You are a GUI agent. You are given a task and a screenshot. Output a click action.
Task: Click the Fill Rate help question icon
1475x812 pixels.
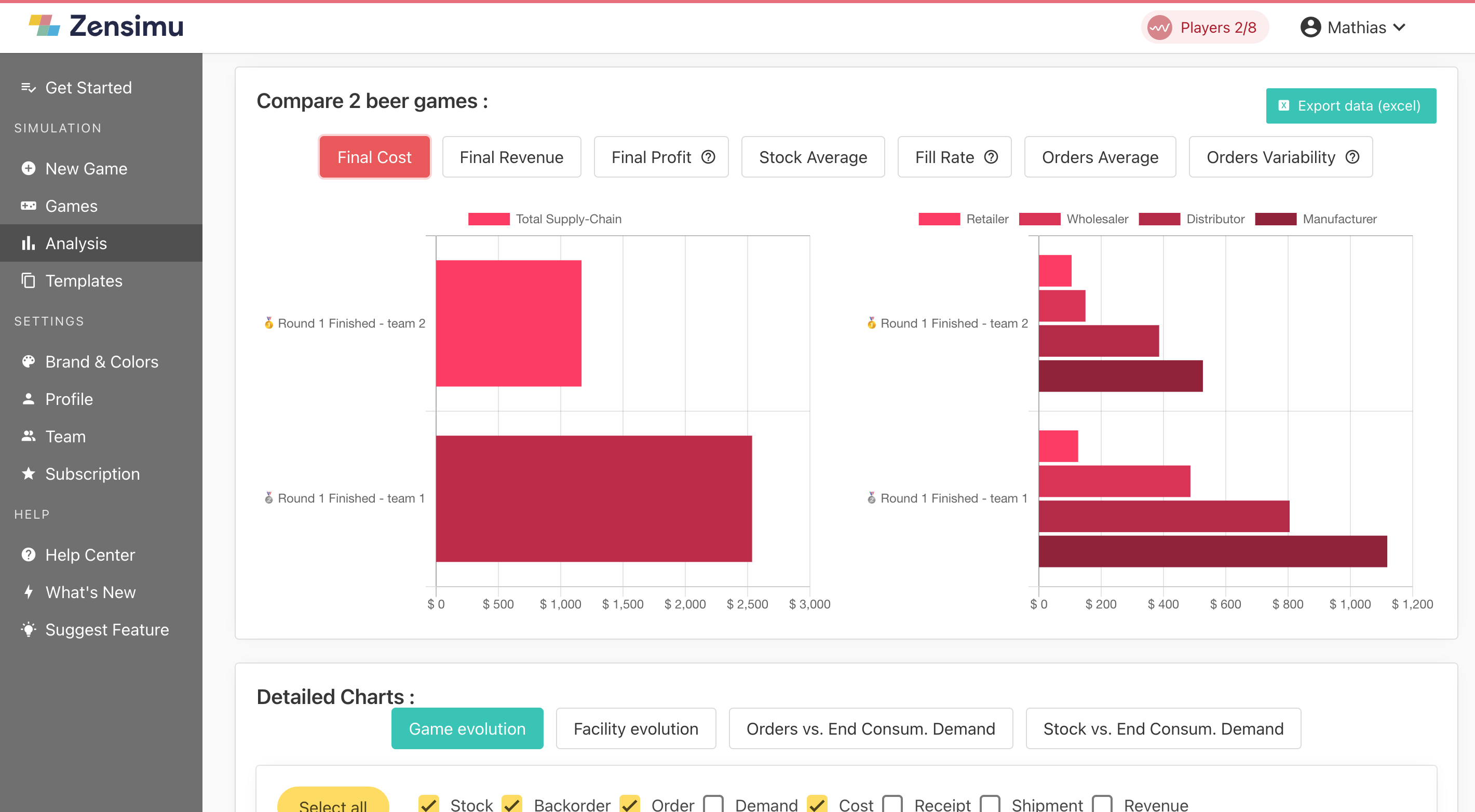click(x=991, y=157)
